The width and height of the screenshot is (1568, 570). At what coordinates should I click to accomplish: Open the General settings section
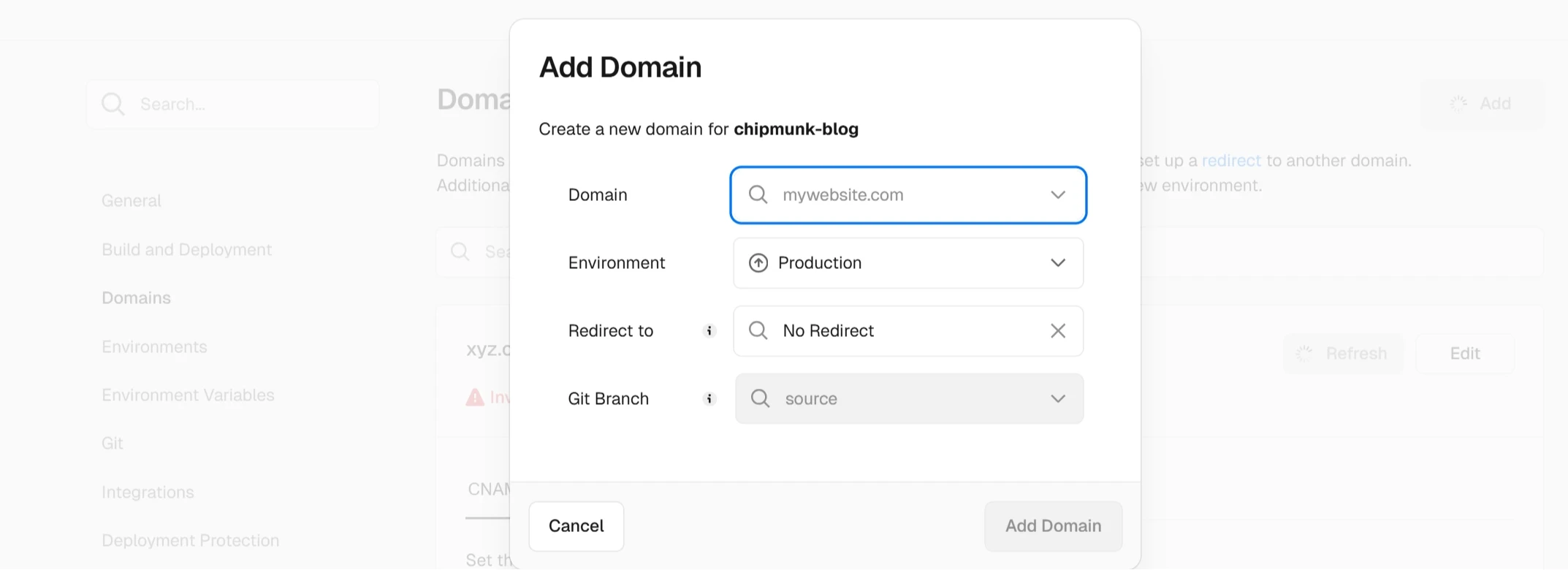(132, 201)
